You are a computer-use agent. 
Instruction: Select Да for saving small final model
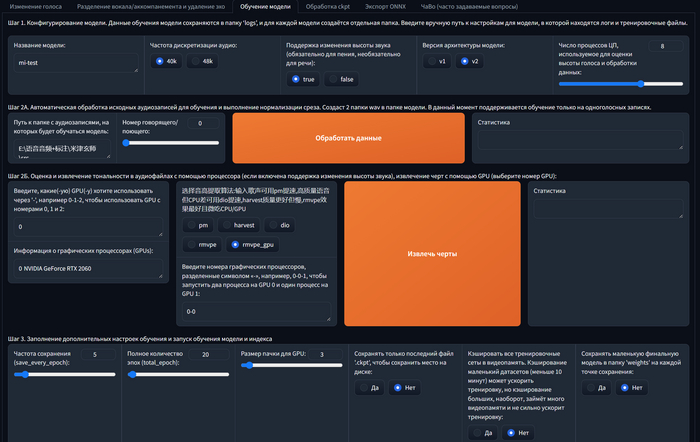(x=596, y=388)
